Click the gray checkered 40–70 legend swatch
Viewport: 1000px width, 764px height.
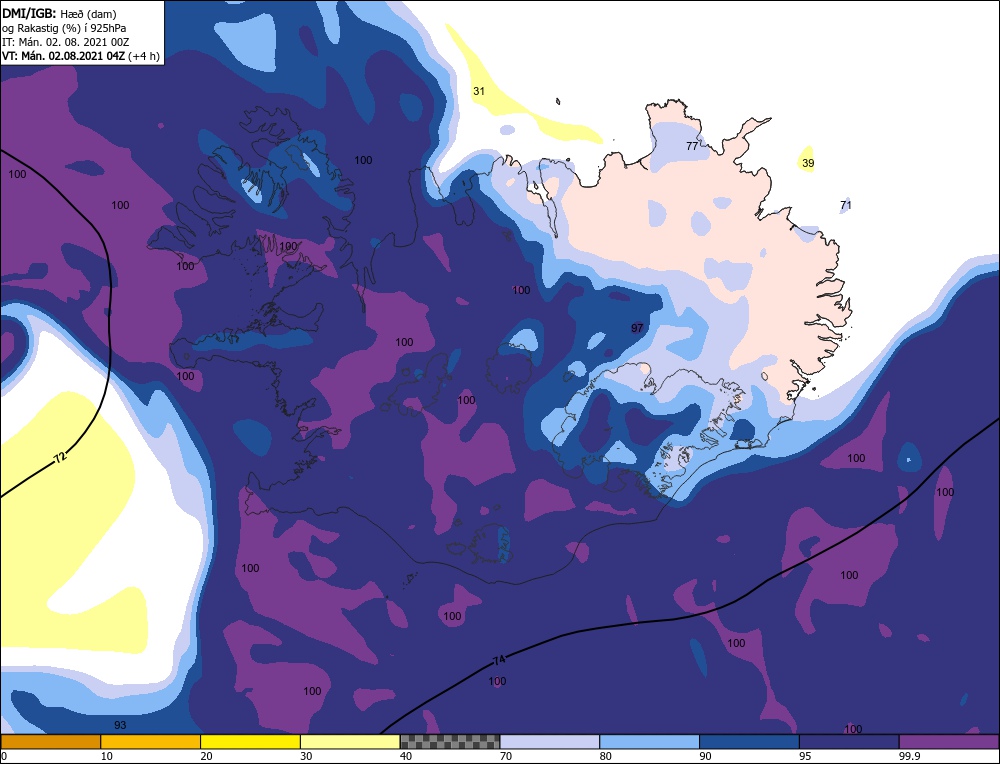pyautogui.click(x=450, y=742)
